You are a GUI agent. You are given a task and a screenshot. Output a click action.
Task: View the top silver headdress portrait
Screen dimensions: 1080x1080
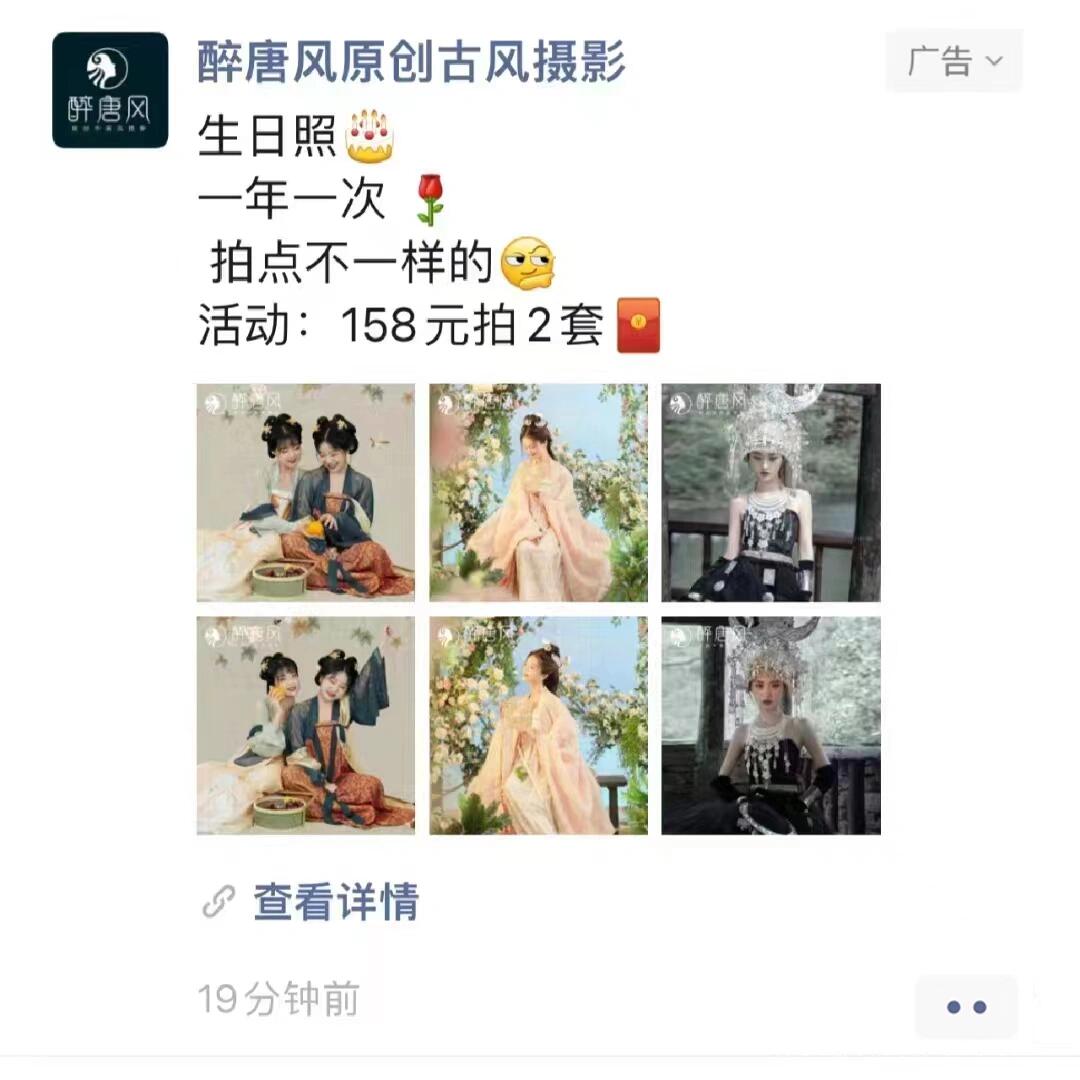tap(771, 492)
